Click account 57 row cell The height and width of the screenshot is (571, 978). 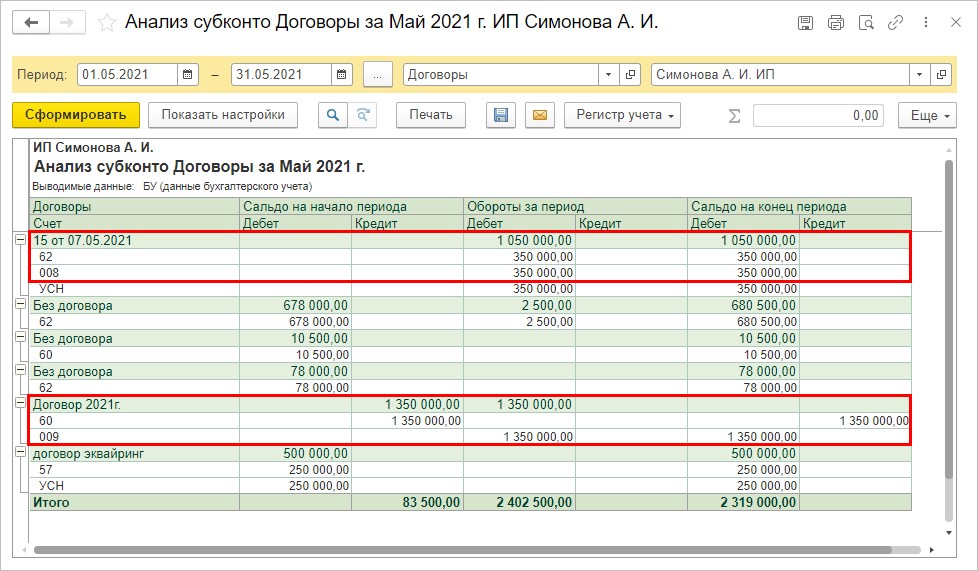click(135, 469)
